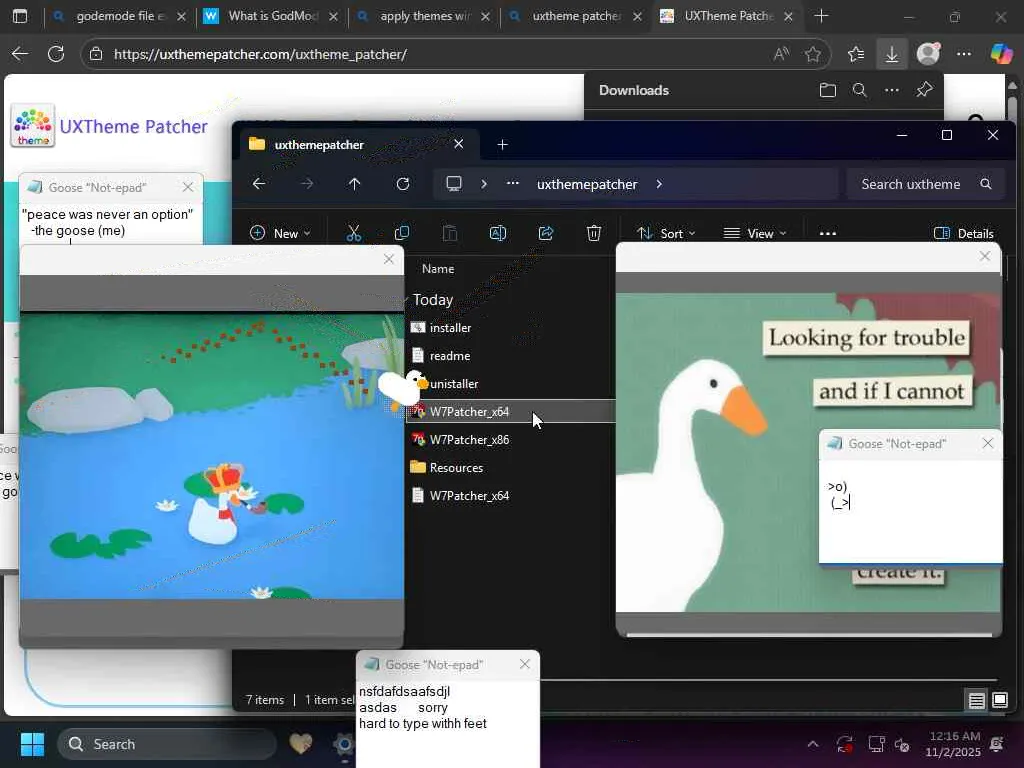Open a new browser tab

point(822,16)
